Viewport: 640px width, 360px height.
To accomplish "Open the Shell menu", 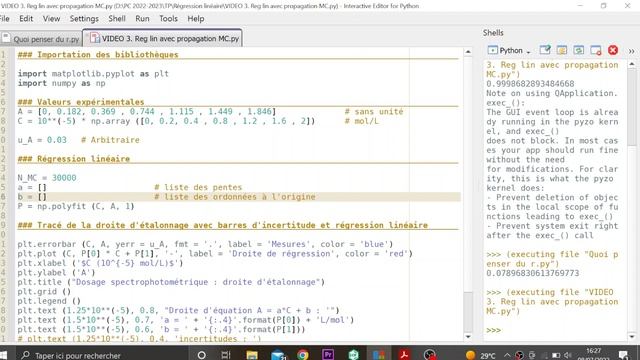I will [117, 19].
